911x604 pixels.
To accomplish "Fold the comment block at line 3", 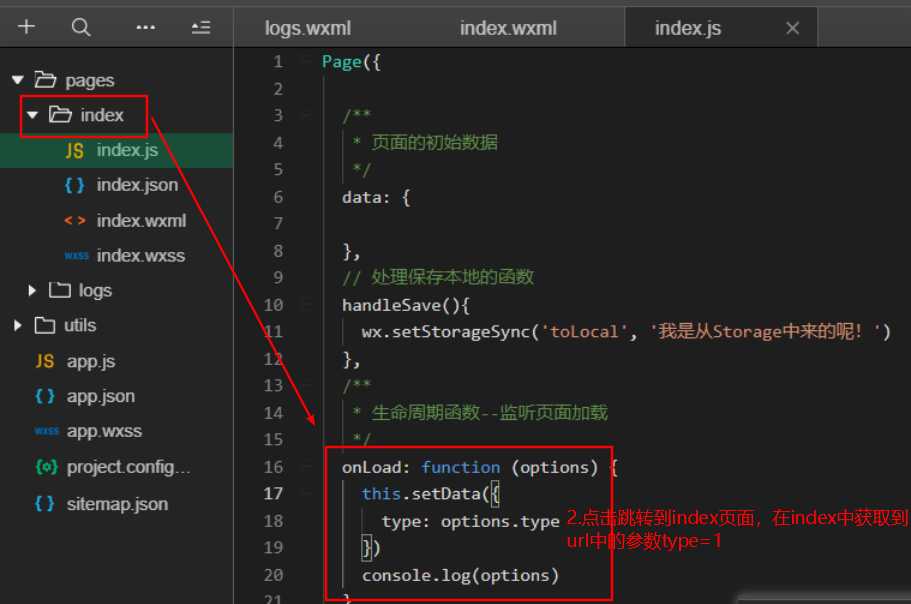I will point(306,115).
